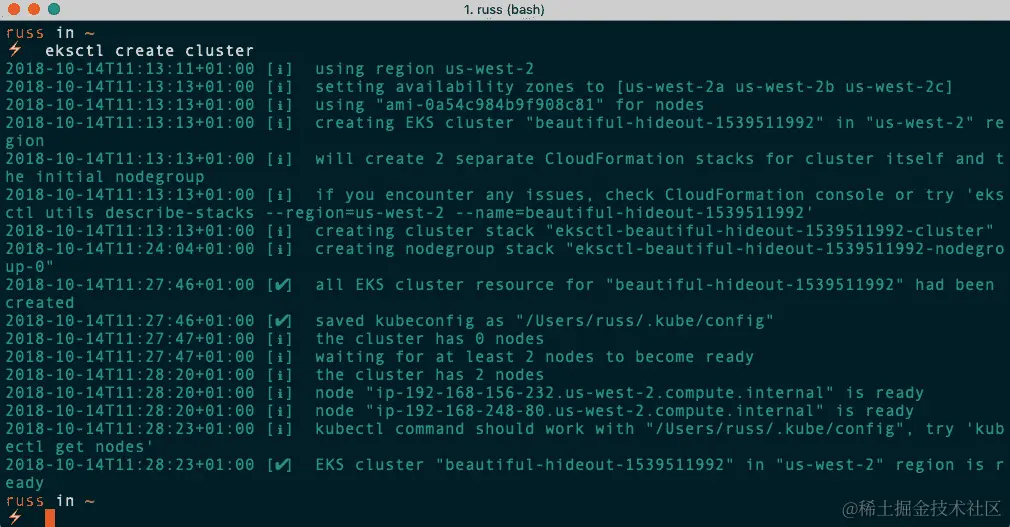Click 'creating nodegroup stack' log text
The width and height of the screenshot is (1010, 527).
tap(435, 249)
